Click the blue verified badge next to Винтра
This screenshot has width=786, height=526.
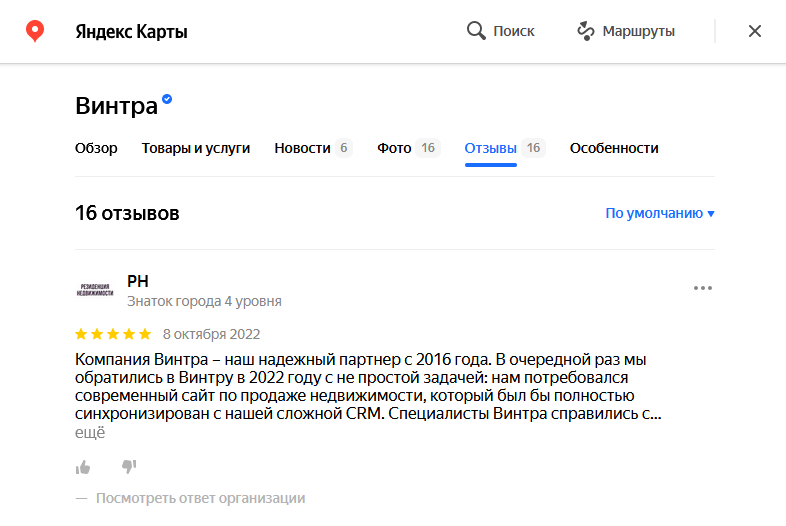(167, 99)
